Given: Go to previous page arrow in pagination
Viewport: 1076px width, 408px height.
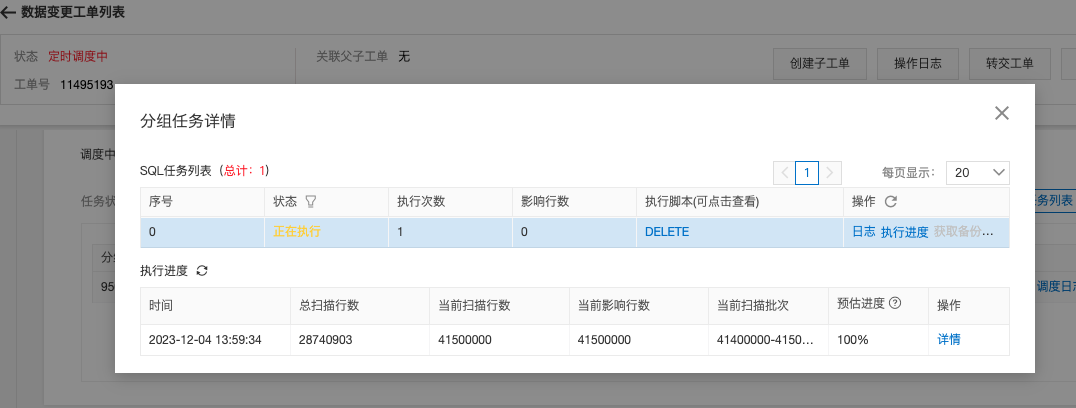Looking at the screenshot, I should [x=784, y=173].
